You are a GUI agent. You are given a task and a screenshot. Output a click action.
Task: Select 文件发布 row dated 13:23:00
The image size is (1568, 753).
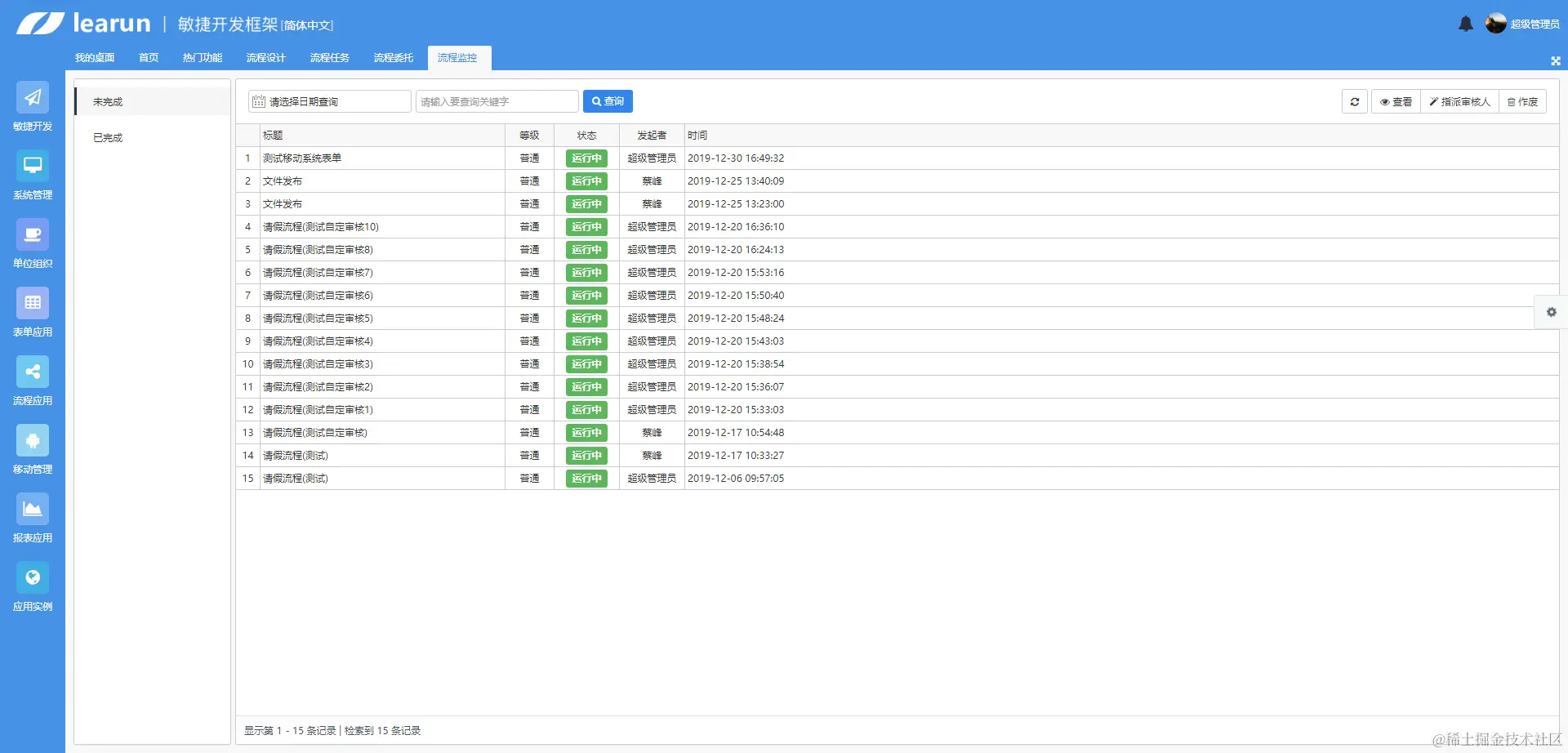898,204
